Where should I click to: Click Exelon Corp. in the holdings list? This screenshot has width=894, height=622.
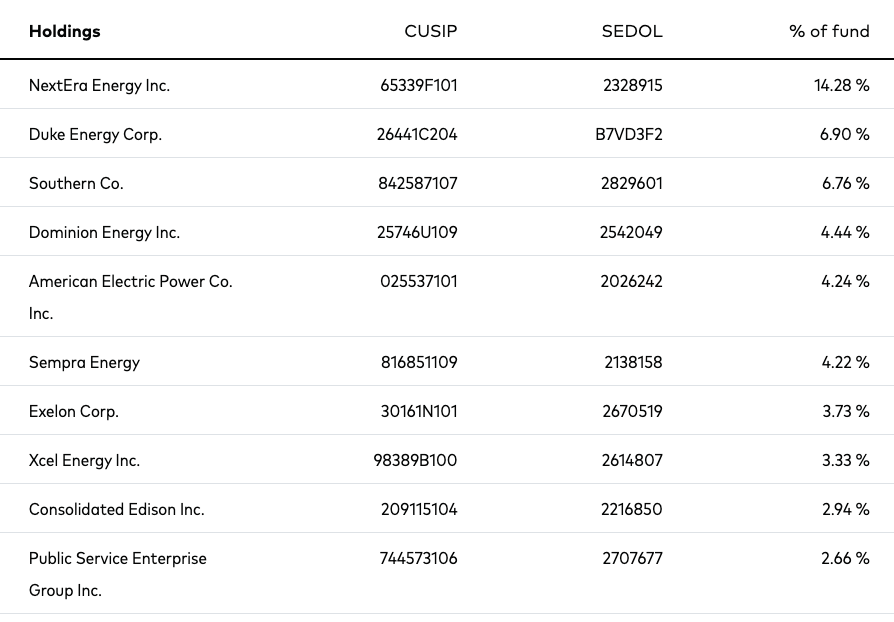point(74,412)
